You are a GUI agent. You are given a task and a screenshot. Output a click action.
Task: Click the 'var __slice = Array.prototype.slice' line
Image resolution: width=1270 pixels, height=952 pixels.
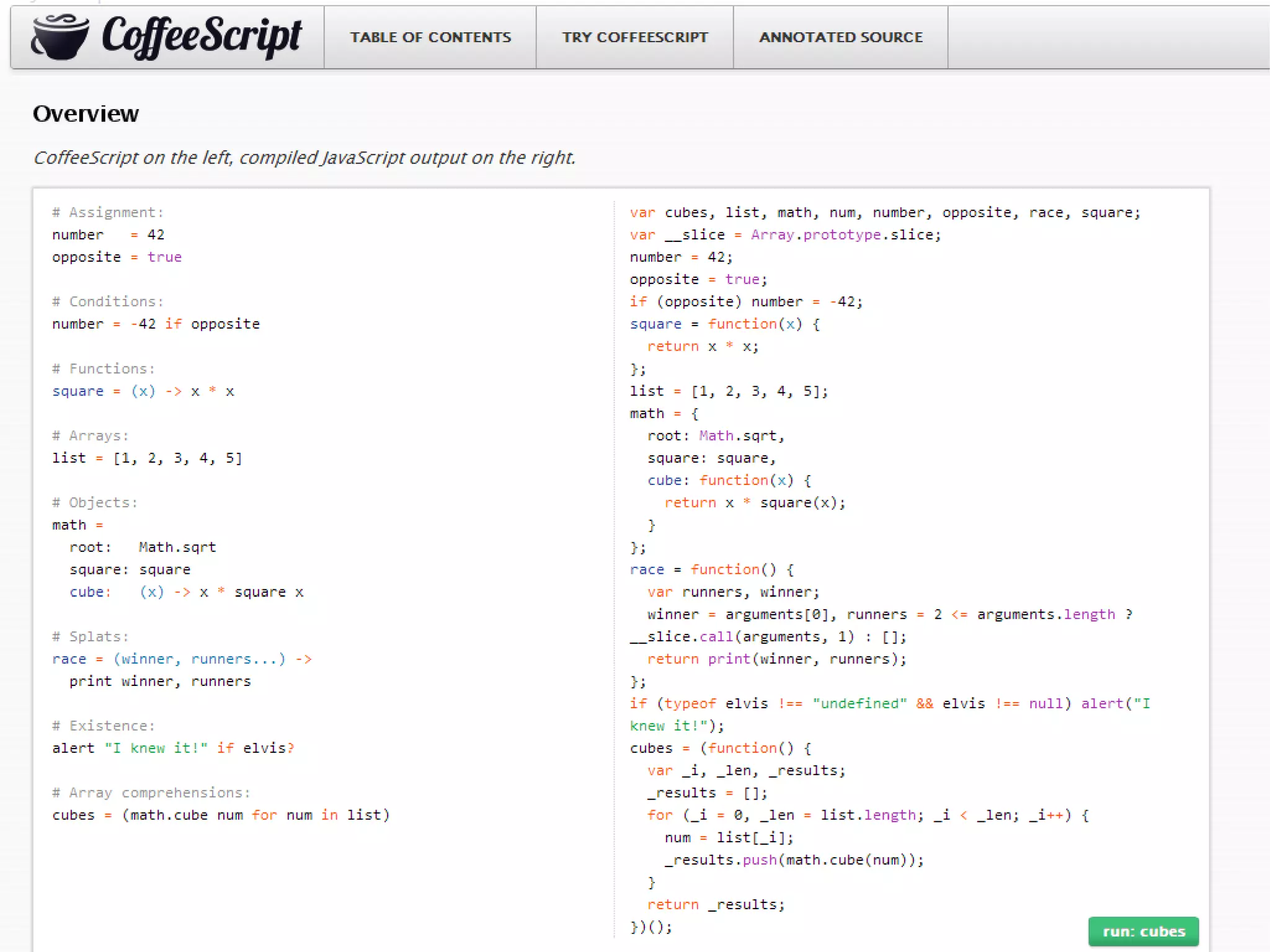[x=784, y=235]
